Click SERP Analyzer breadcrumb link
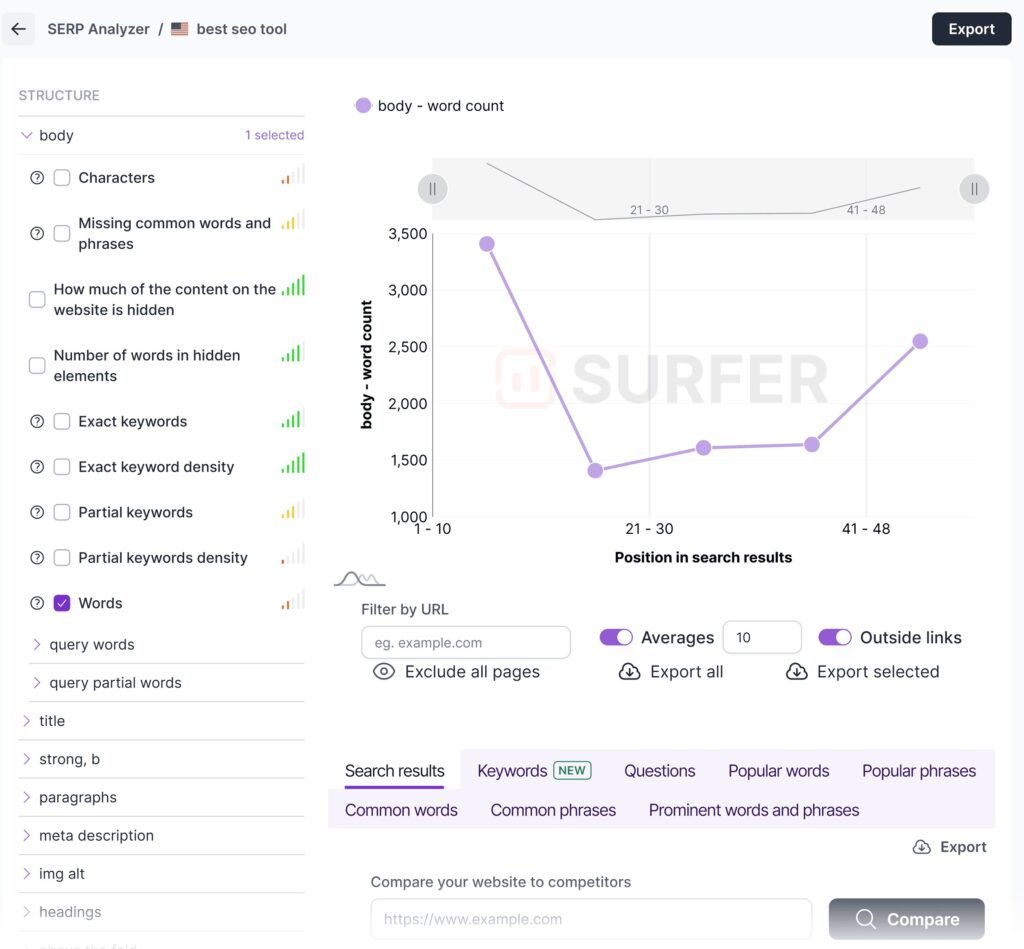This screenshot has height=949, width=1024. pos(99,29)
